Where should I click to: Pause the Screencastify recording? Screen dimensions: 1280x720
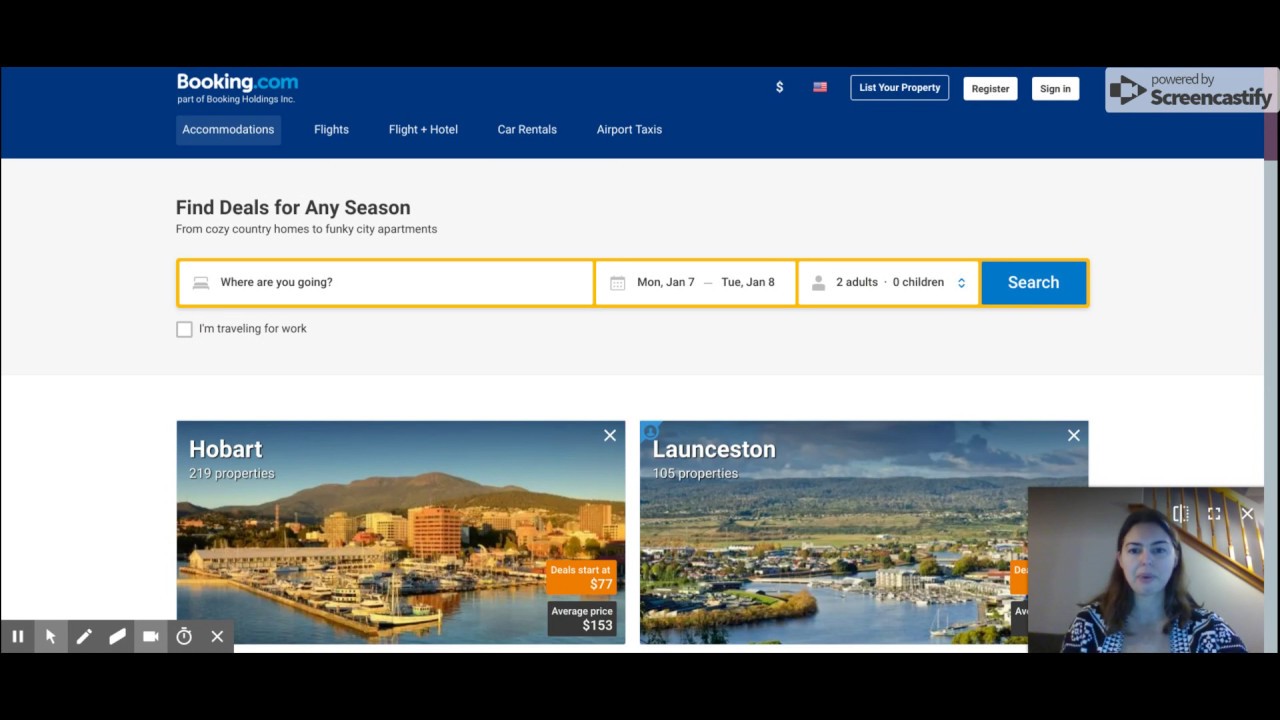[17, 636]
